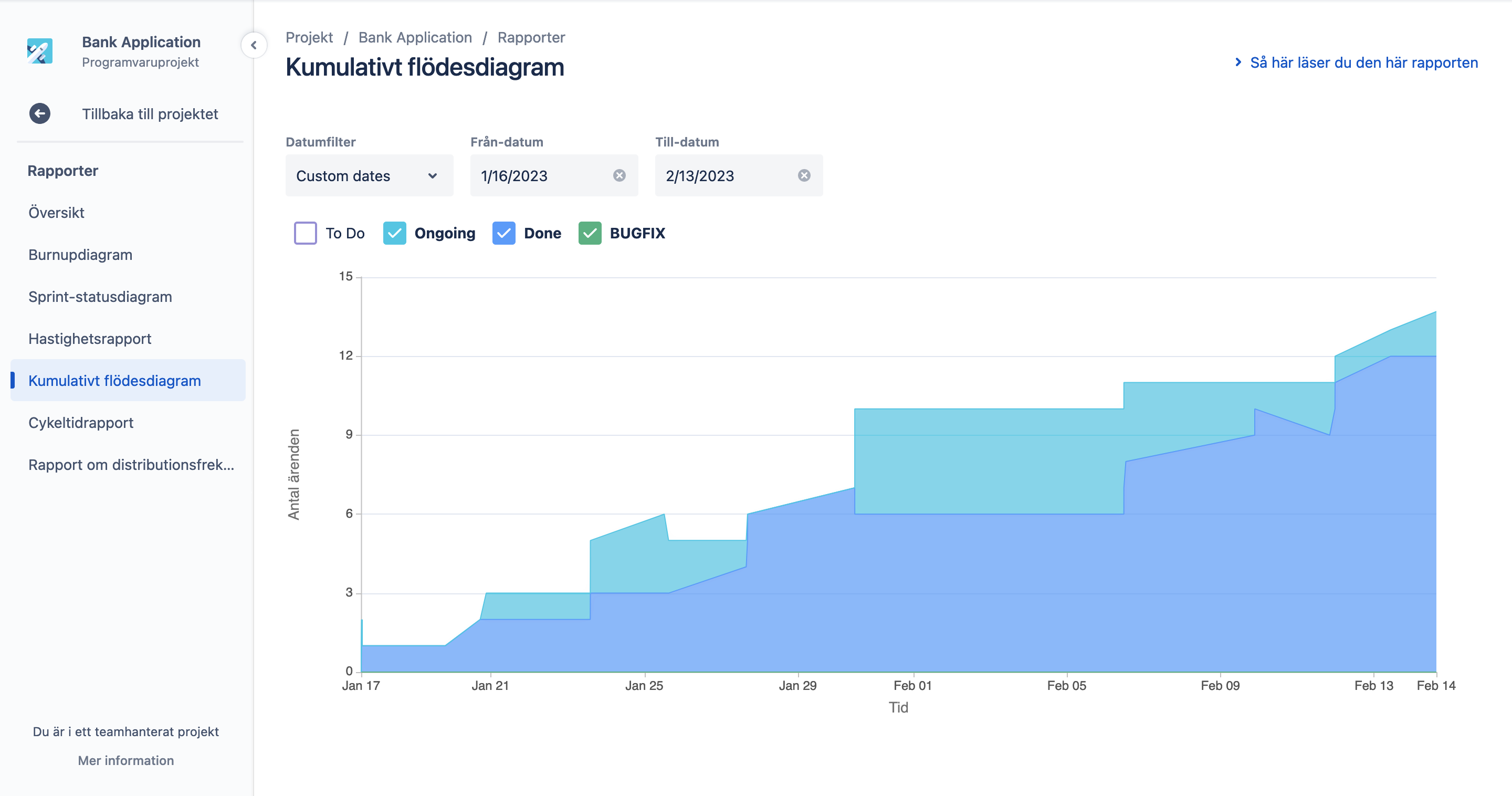Click the Projekt breadcrumb link

pos(309,38)
